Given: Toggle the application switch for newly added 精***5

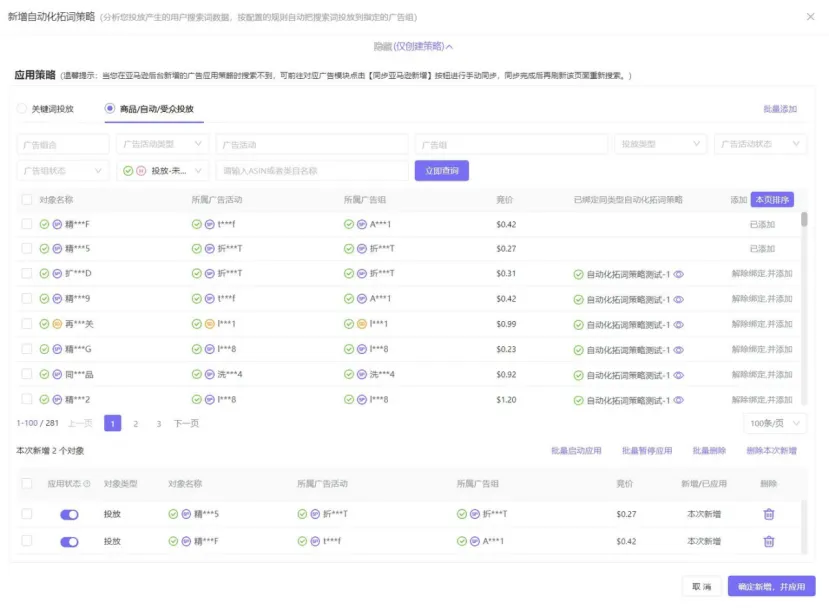Looking at the screenshot, I should coord(69,514).
